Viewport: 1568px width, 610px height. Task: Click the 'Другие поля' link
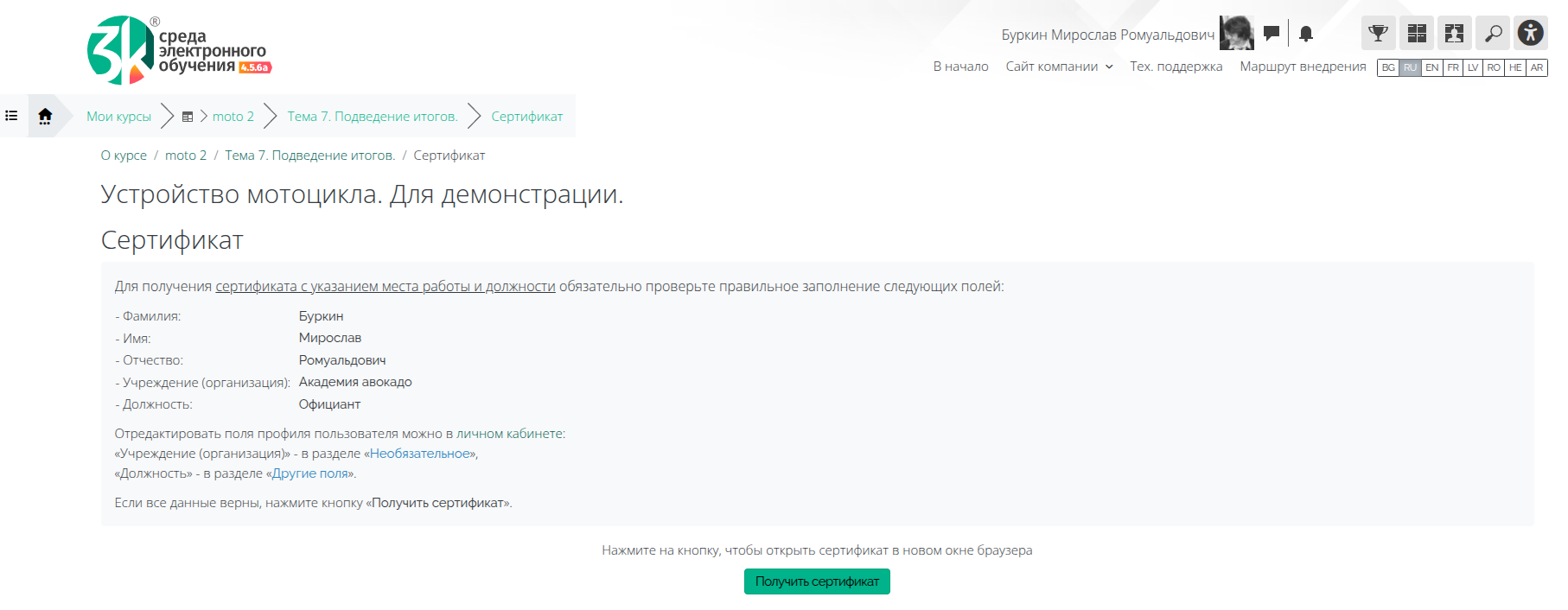(x=310, y=473)
